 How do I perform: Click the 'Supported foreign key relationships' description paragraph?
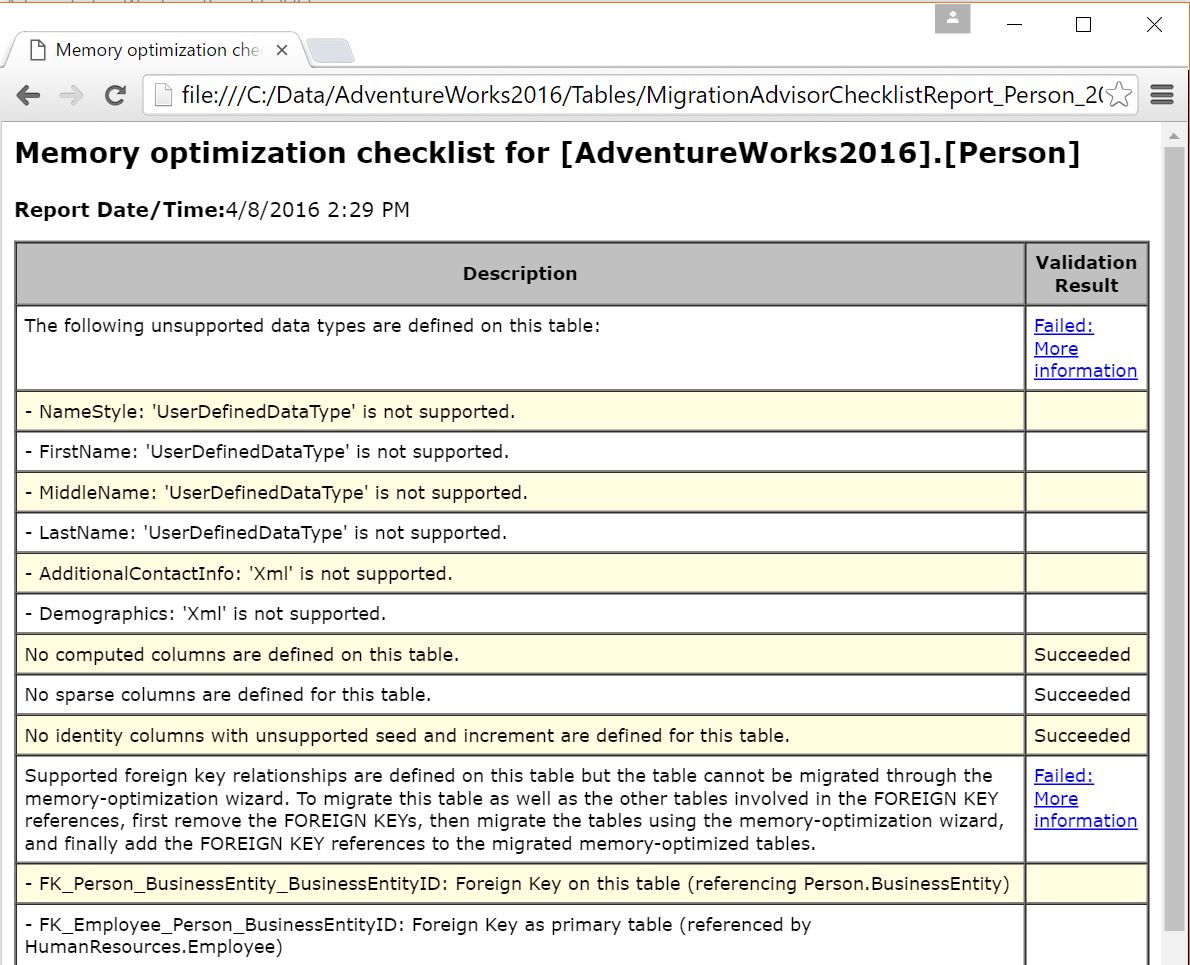(515, 809)
